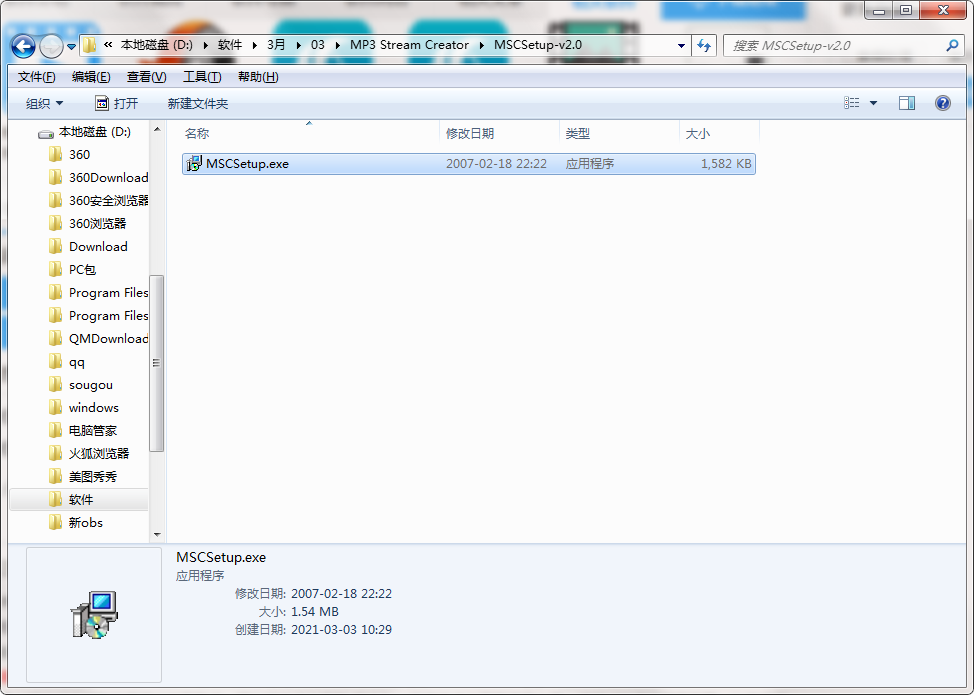Image resolution: width=974 pixels, height=695 pixels.
Task: Click the 1,582 KB size cell
Action: tap(726, 164)
